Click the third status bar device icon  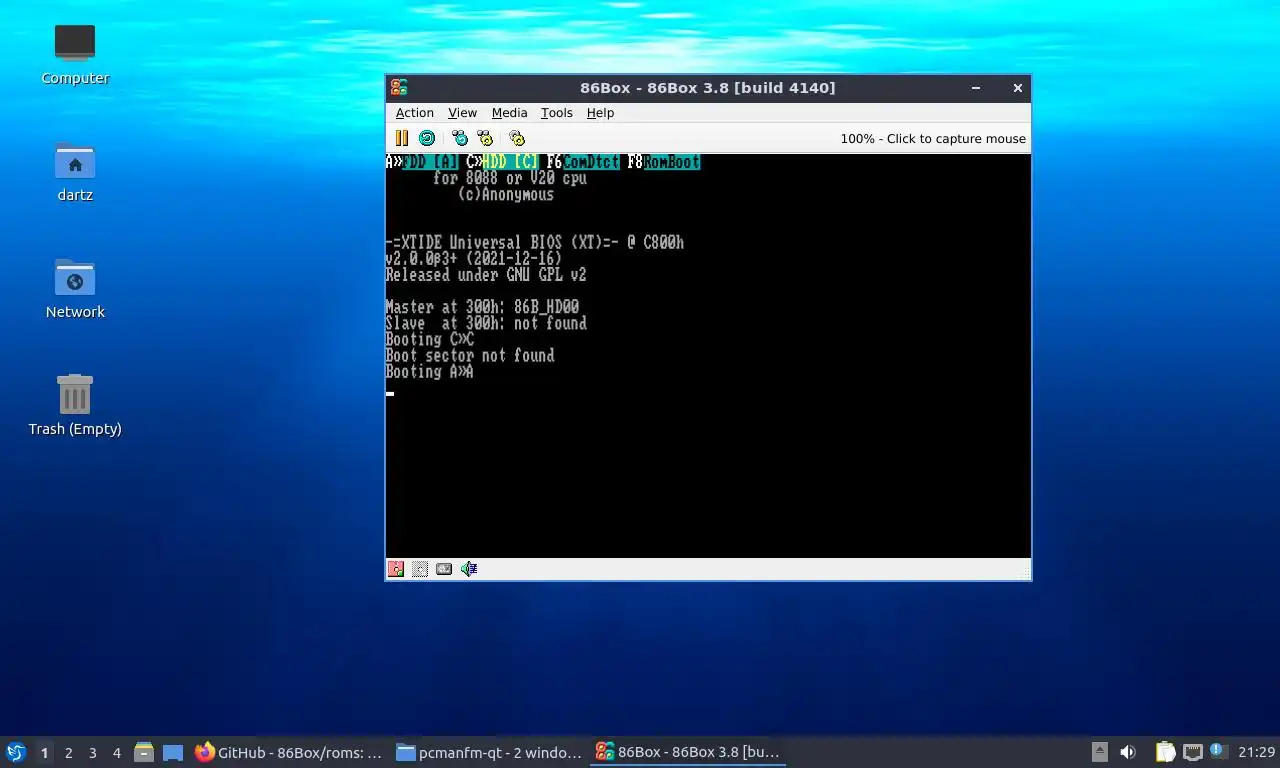click(444, 569)
